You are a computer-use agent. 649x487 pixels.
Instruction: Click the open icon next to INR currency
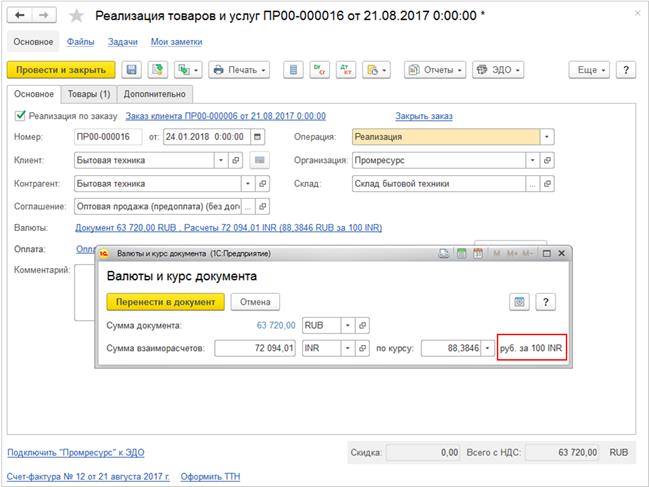[364, 348]
